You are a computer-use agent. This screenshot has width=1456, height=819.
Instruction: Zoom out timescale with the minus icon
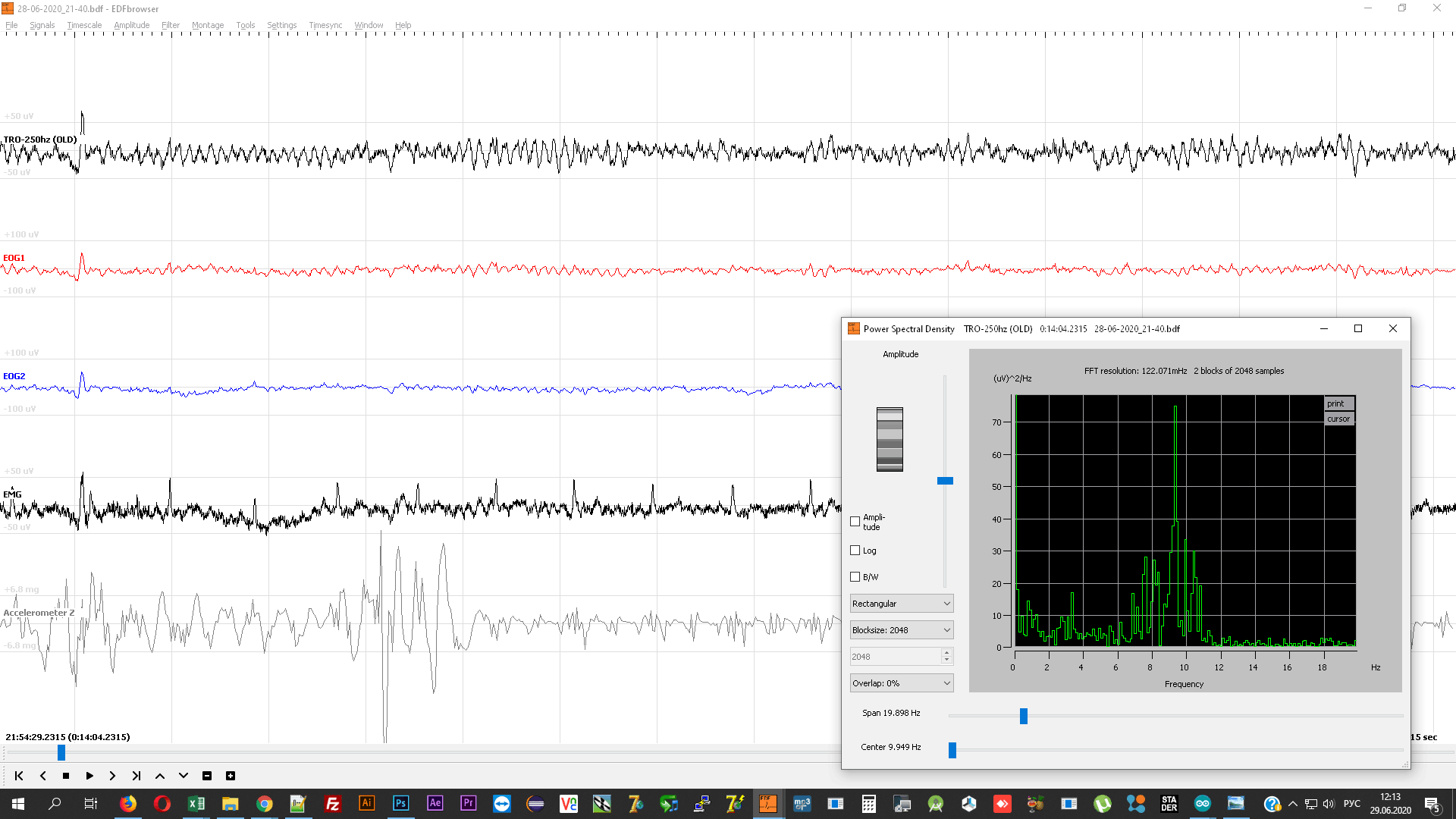point(207,776)
